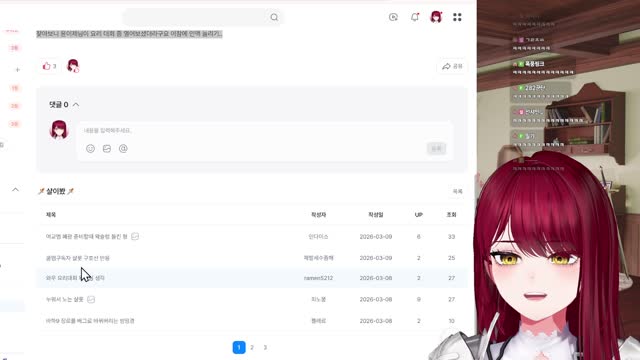
Task: Insert a mention with the @ icon
Action: tap(123, 149)
